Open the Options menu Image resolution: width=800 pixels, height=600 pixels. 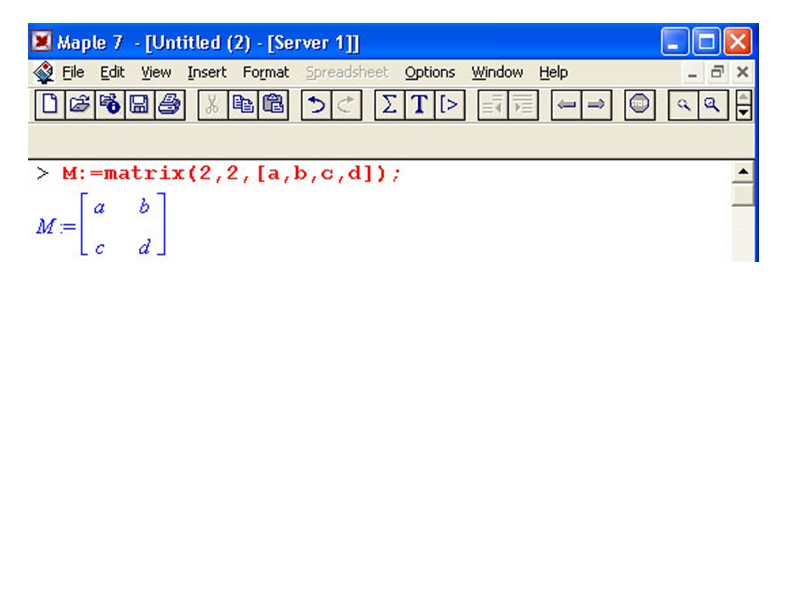point(430,72)
